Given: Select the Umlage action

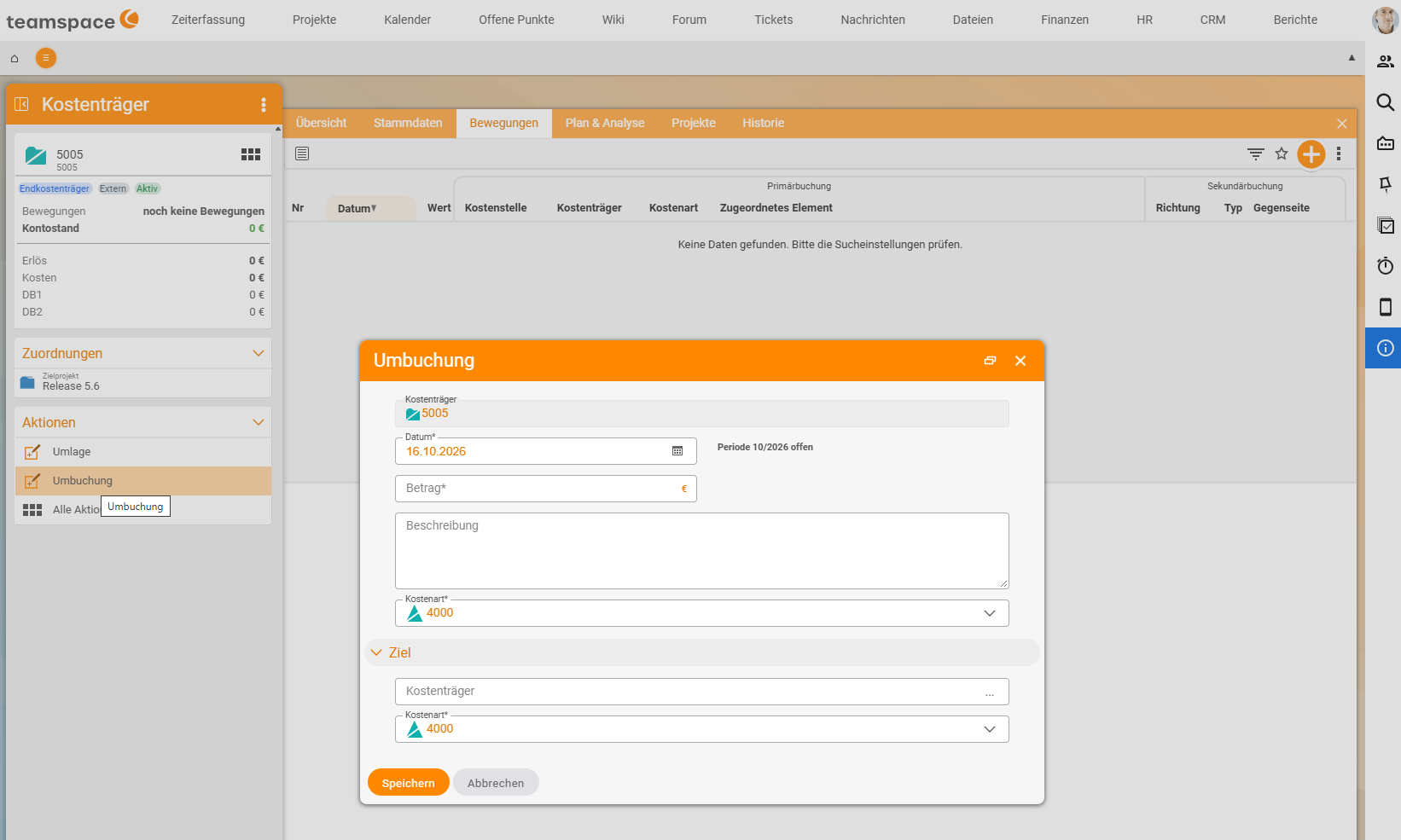Looking at the screenshot, I should pos(143,452).
